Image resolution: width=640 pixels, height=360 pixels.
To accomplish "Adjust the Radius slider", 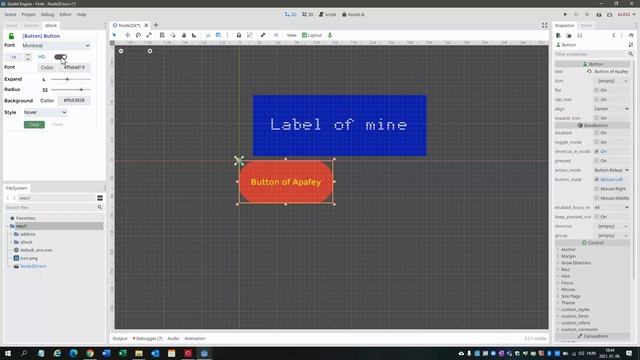I will point(71,89).
